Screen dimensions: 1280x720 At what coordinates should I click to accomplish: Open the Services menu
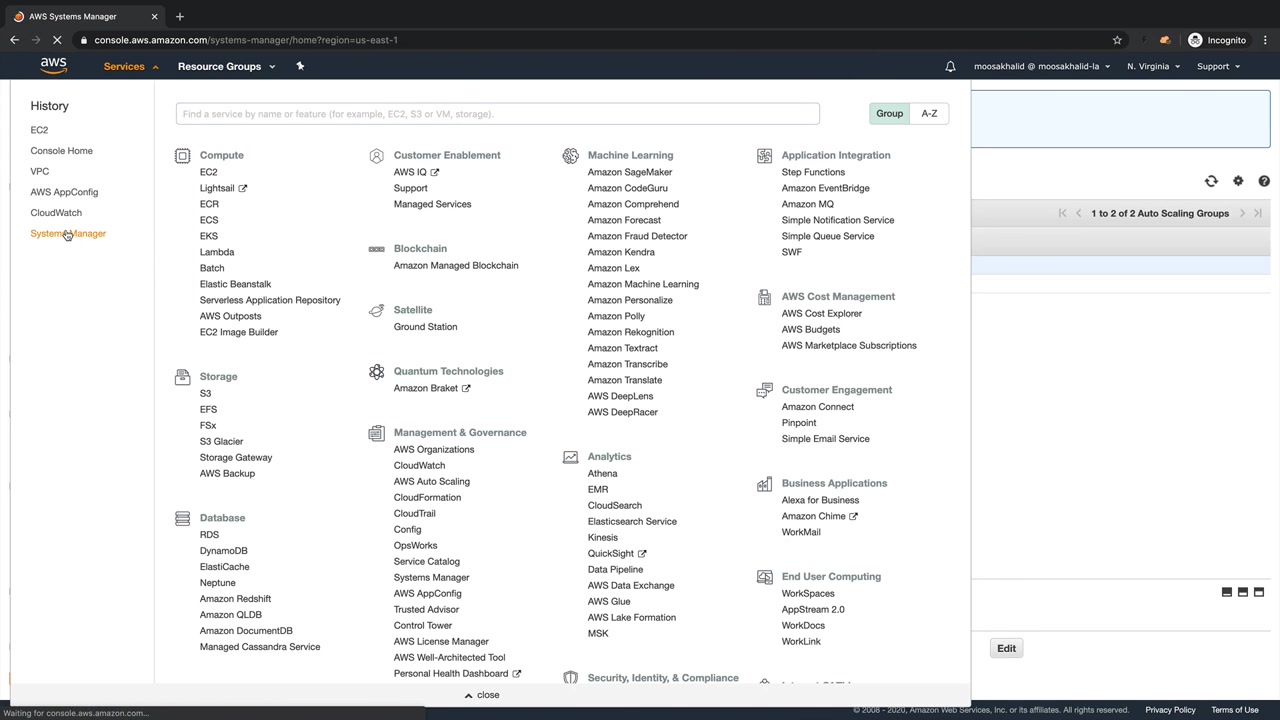130,67
